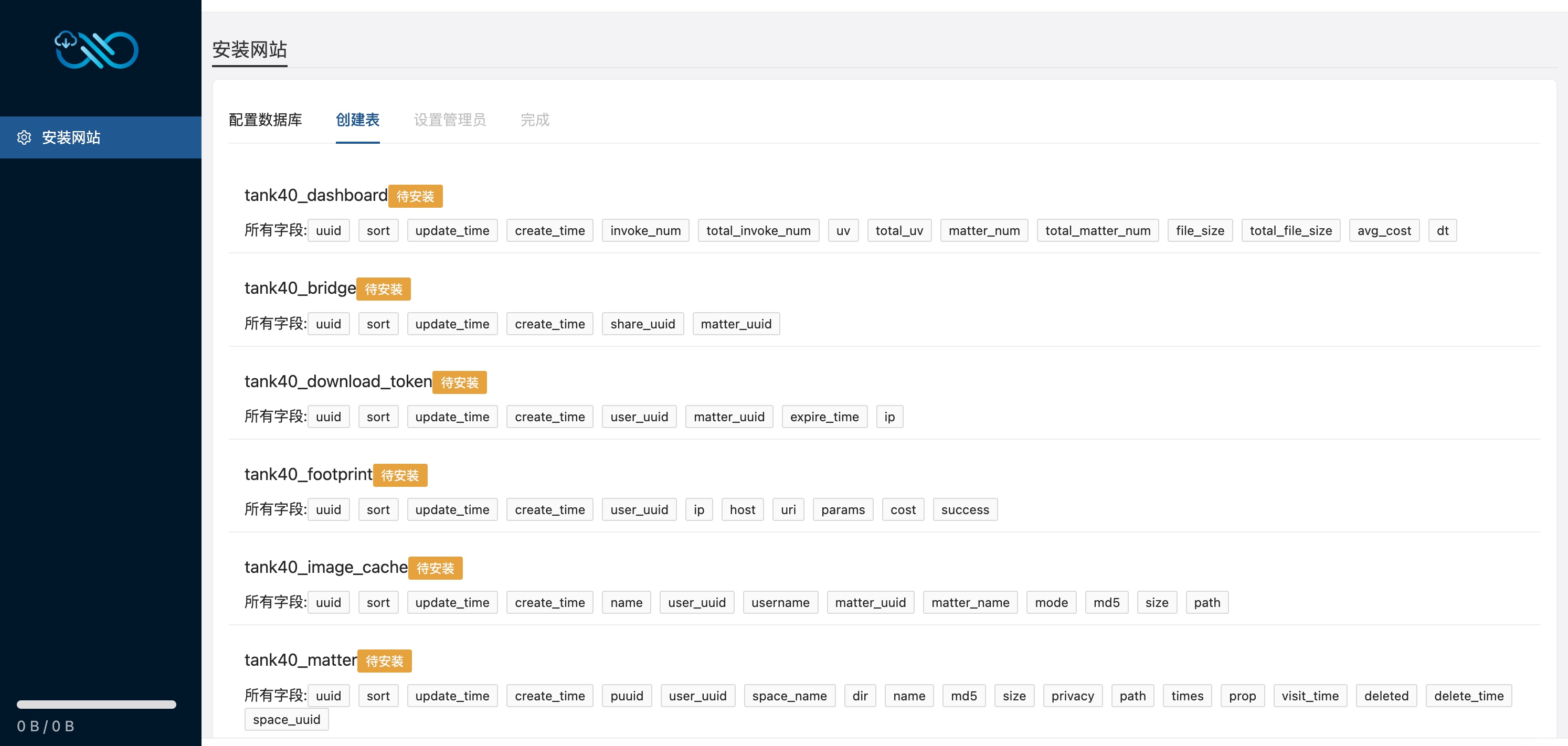1568x746 pixels.
Task: Click the 待安装 tag on tank40_footprint
Action: [x=400, y=475]
